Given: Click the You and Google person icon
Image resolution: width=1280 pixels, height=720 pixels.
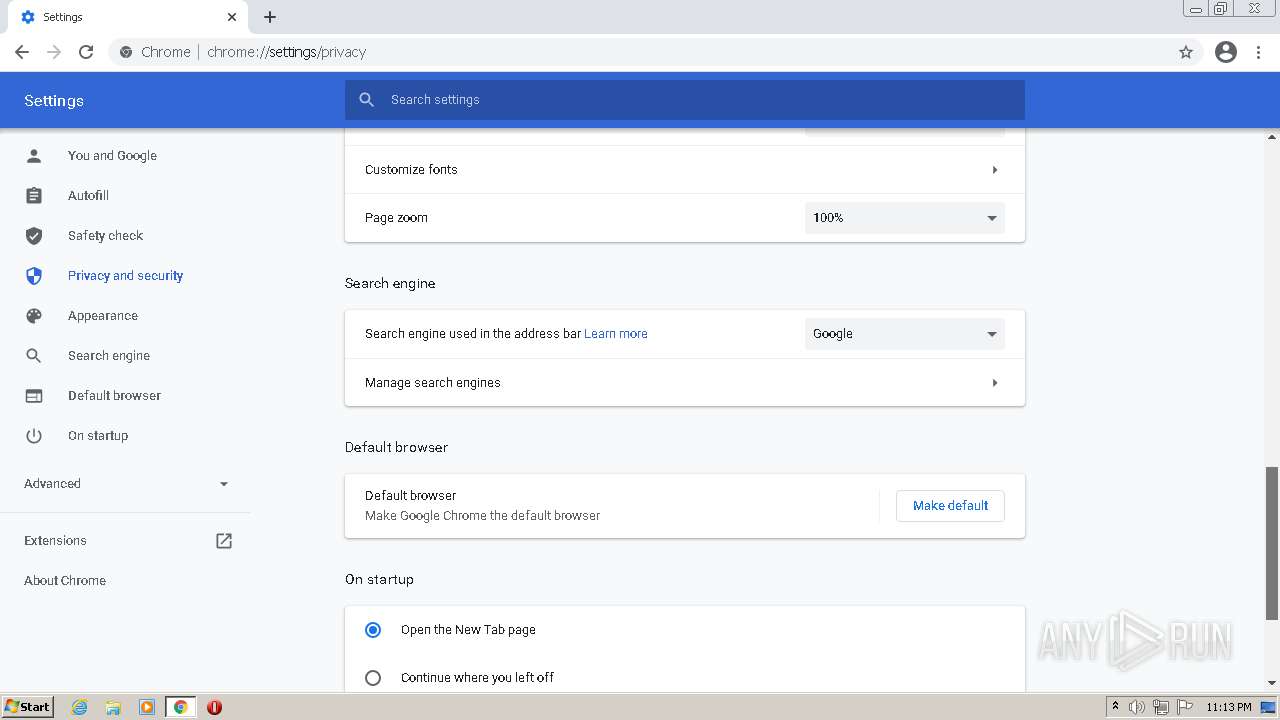Looking at the screenshot, I should coord(34,156).
